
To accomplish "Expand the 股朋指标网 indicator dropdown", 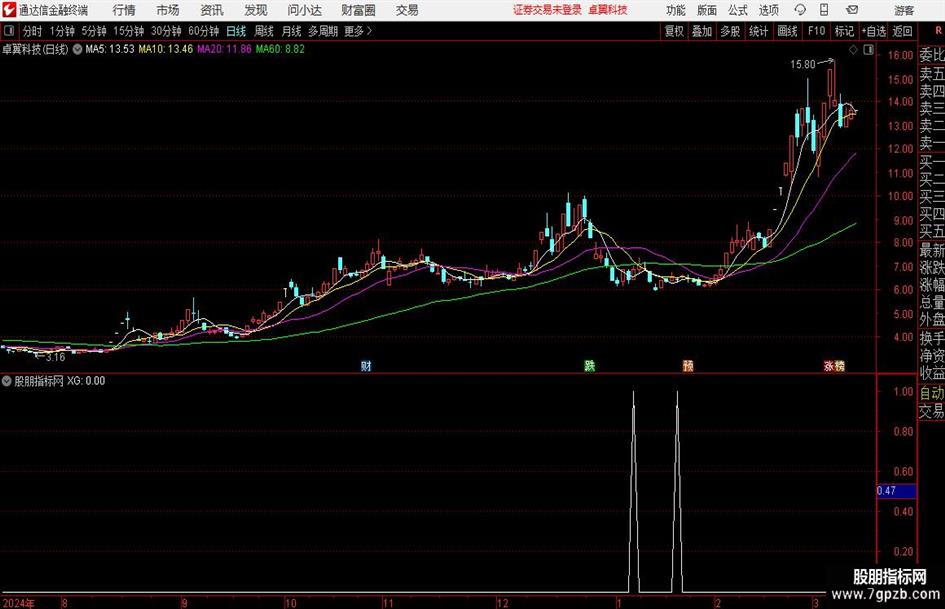I will point(7,381).
